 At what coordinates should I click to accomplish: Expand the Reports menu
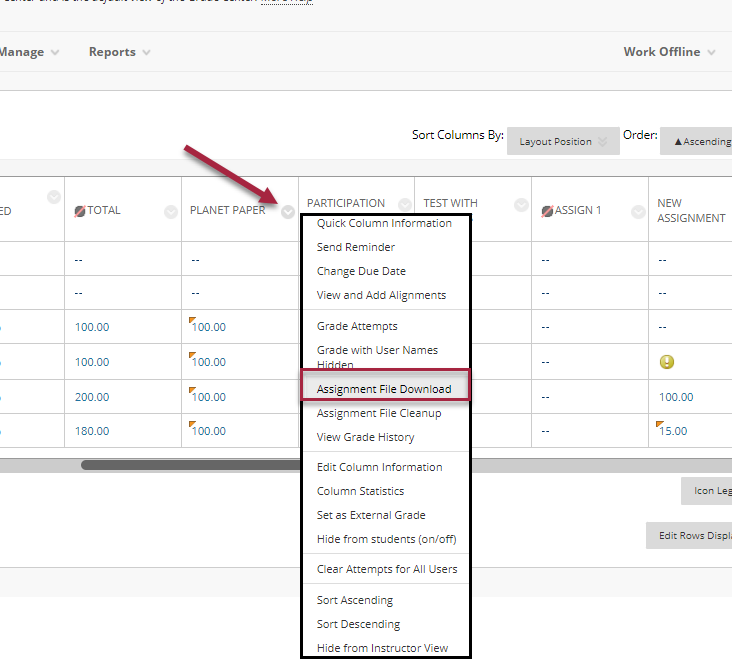click(x=120, y=52)
